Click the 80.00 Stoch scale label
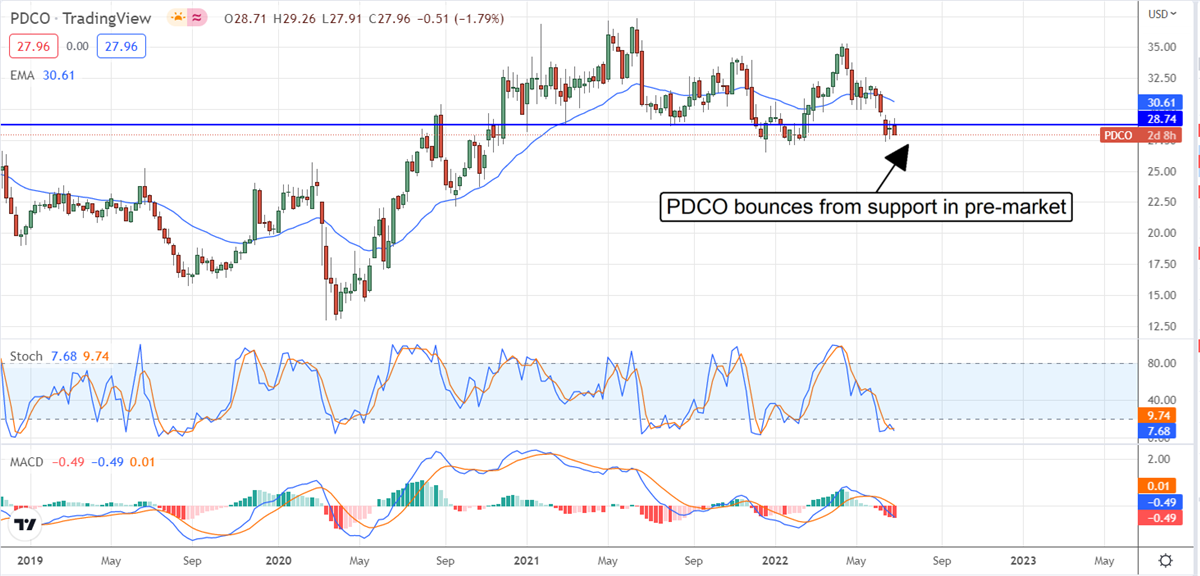 coord(1160,364)
